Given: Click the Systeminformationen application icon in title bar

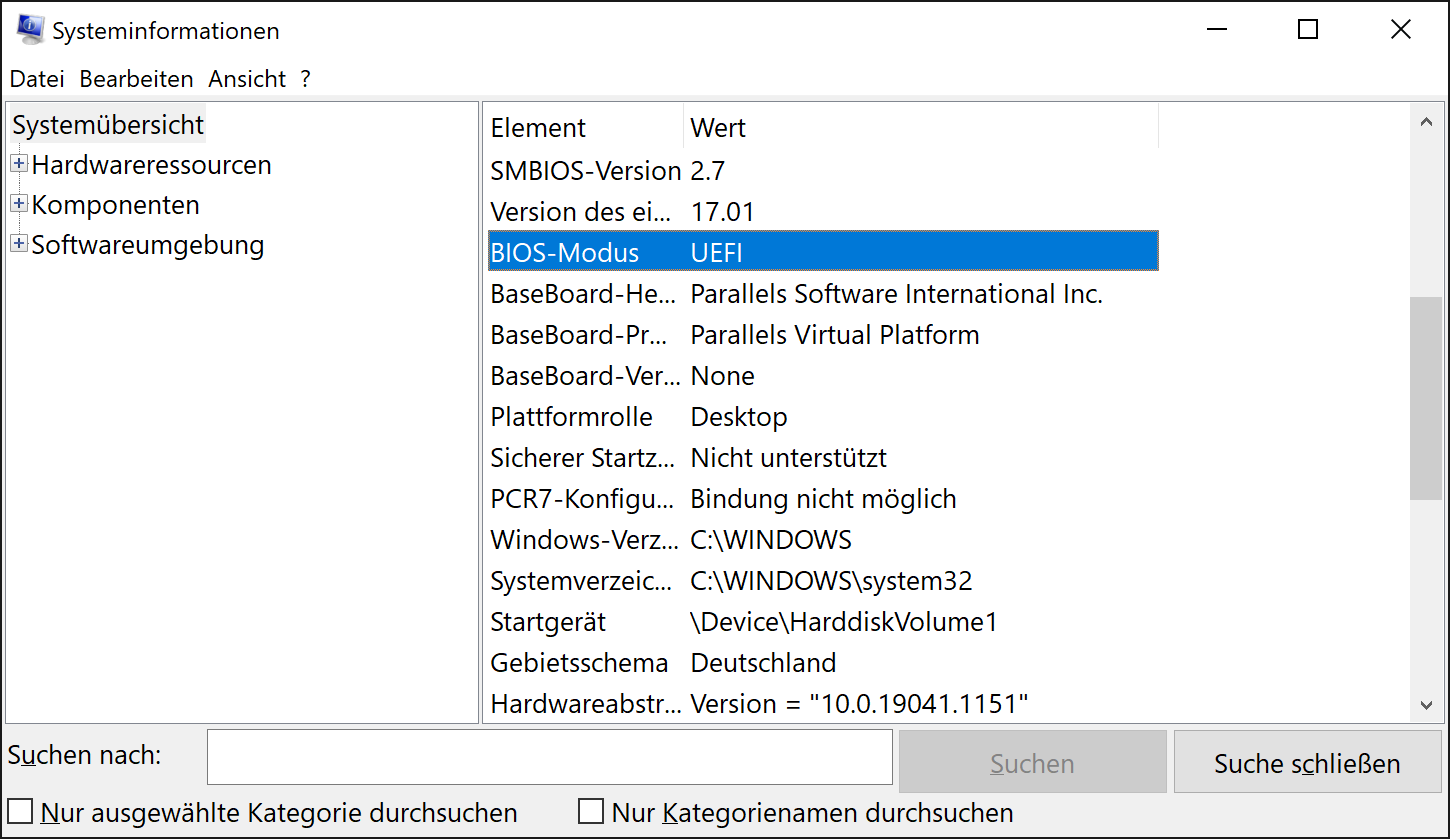Looking at the screenshot, I should 29,29.
